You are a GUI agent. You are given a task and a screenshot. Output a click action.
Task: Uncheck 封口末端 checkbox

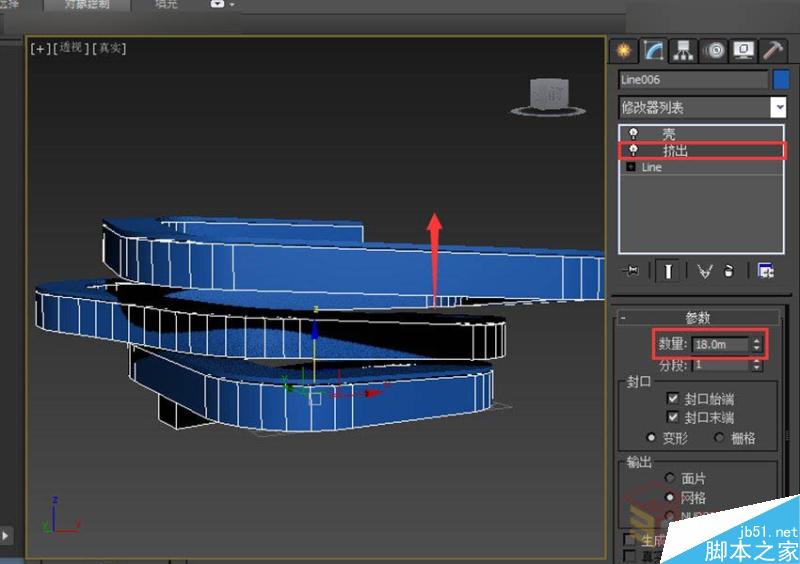pyautogui.click(x=673, y=416)
